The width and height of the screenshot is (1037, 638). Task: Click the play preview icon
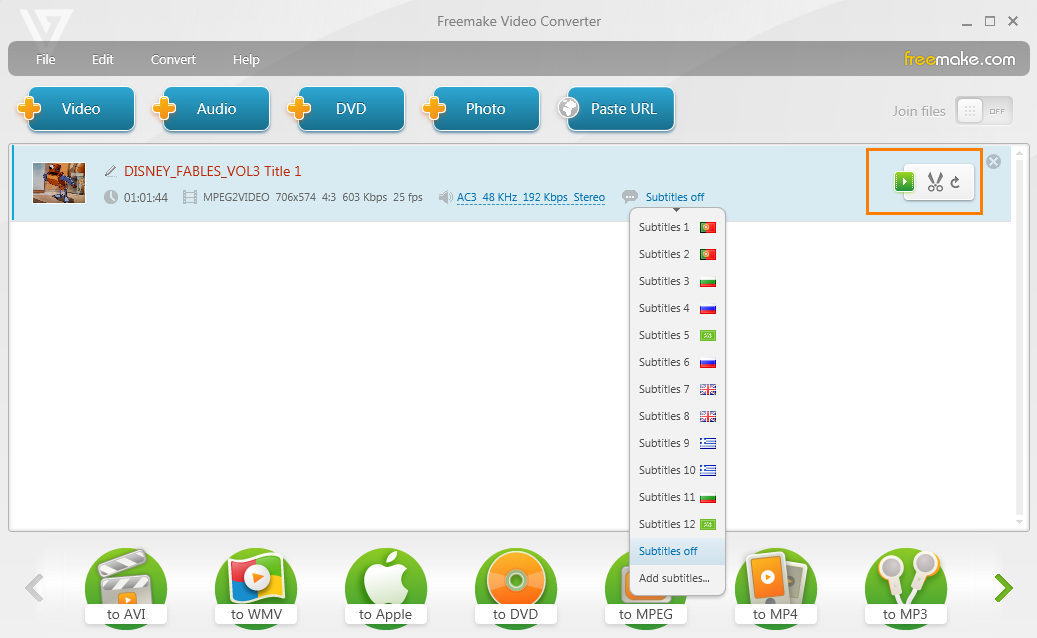[x=904, y=182]
